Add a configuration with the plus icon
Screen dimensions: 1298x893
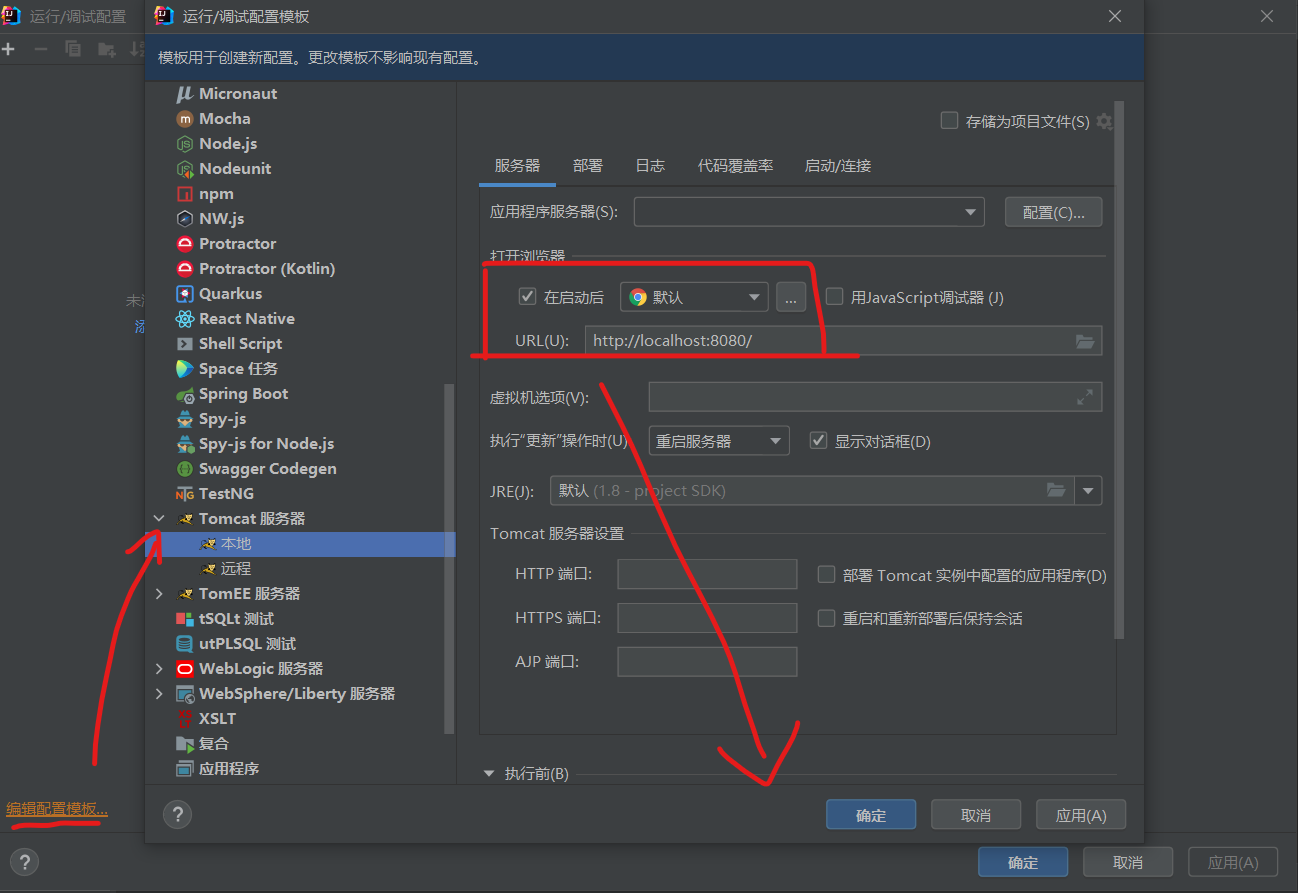coord(9,48)
